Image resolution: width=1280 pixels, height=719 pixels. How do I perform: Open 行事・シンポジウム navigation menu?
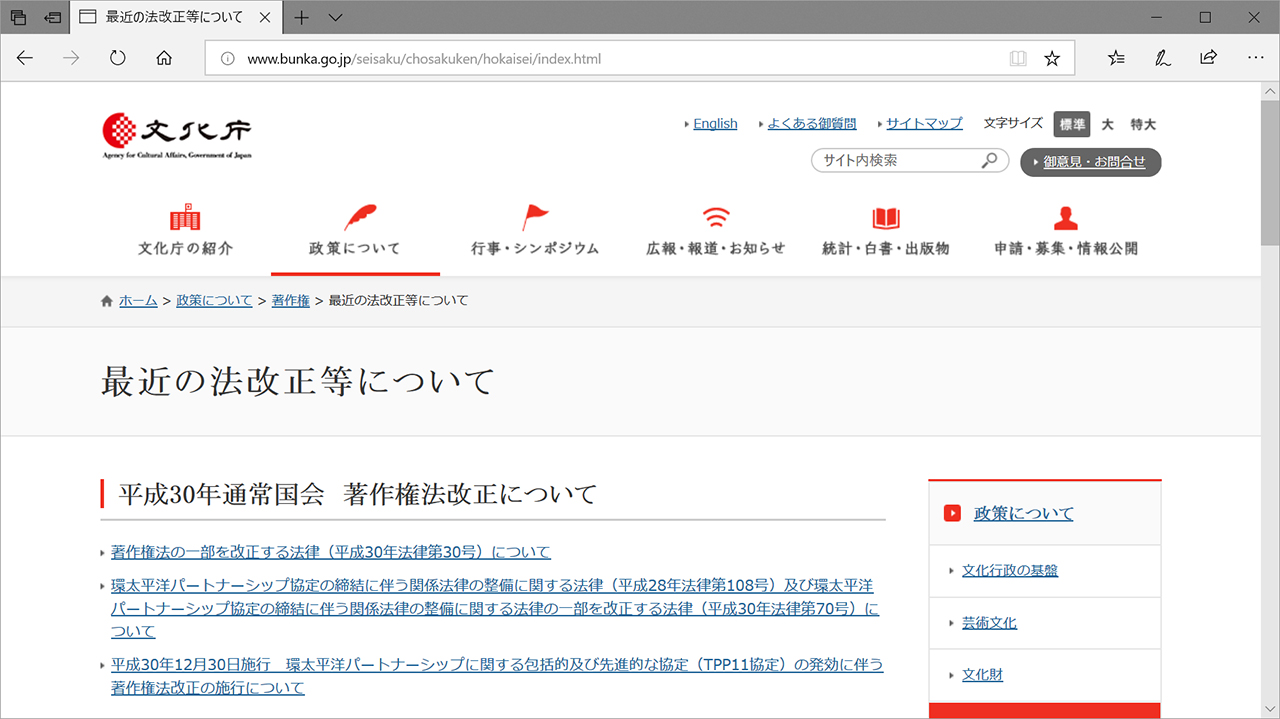point(535,231)
